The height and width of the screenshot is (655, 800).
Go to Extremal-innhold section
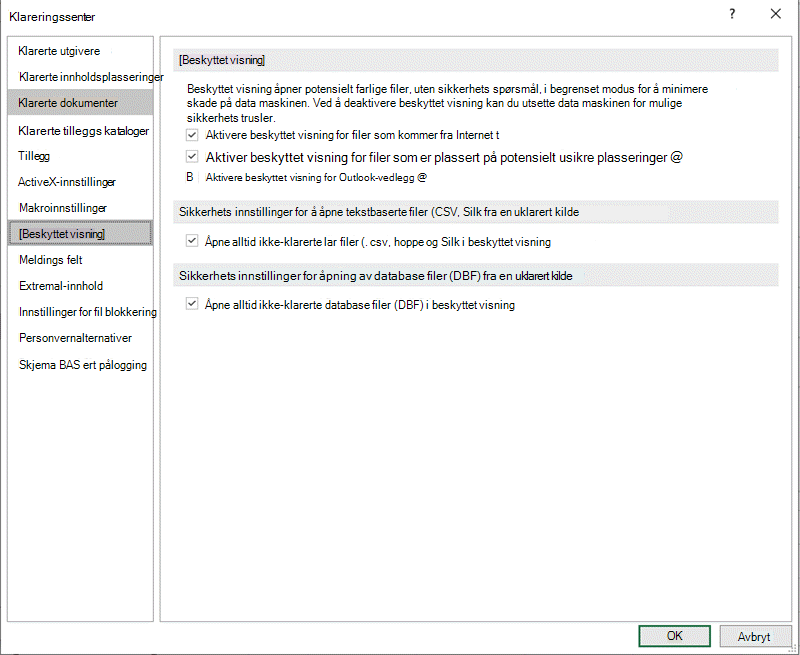point(80,286)
